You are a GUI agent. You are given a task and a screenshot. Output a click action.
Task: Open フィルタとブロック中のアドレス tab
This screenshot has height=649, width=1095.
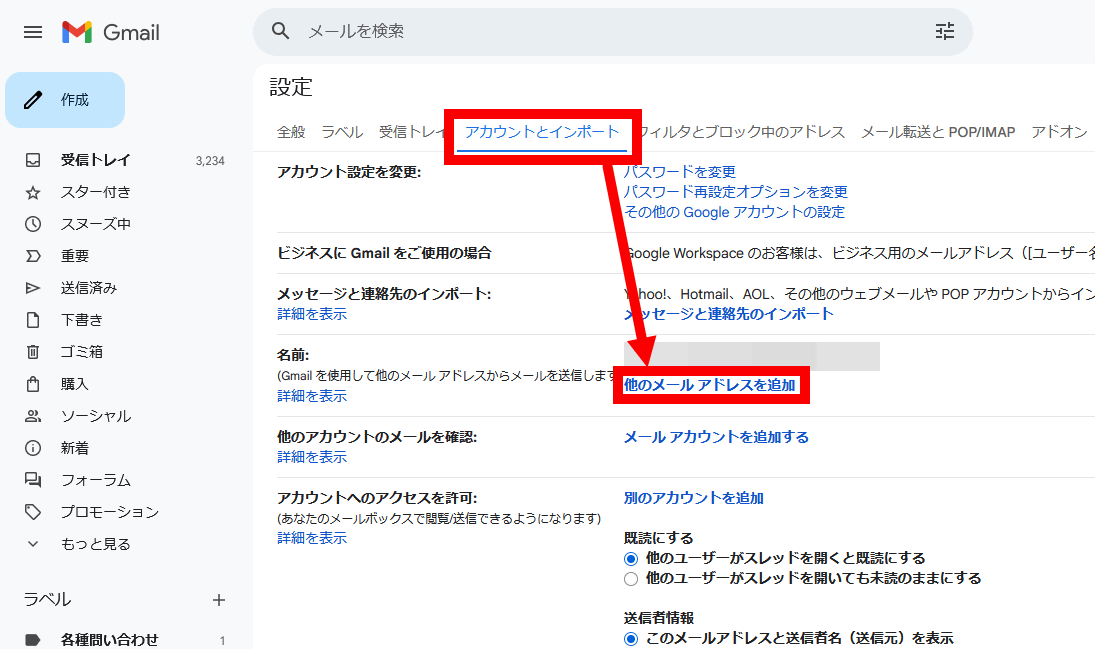point(742,132)
